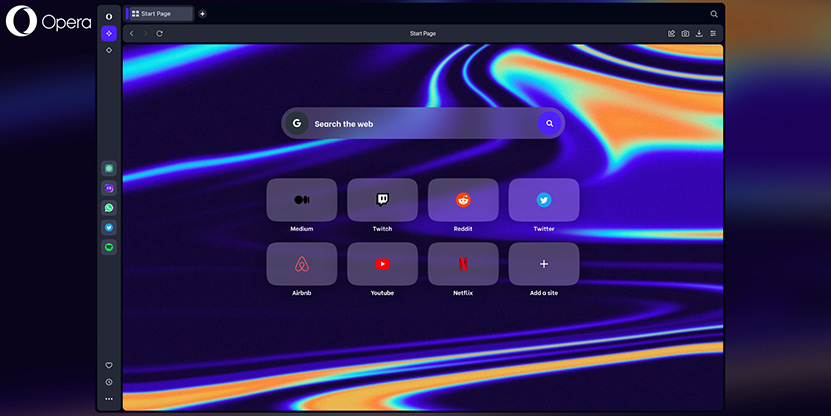Open Twitter from the sidebar
The image size is (831, 416).
click(x=109, y=227)
